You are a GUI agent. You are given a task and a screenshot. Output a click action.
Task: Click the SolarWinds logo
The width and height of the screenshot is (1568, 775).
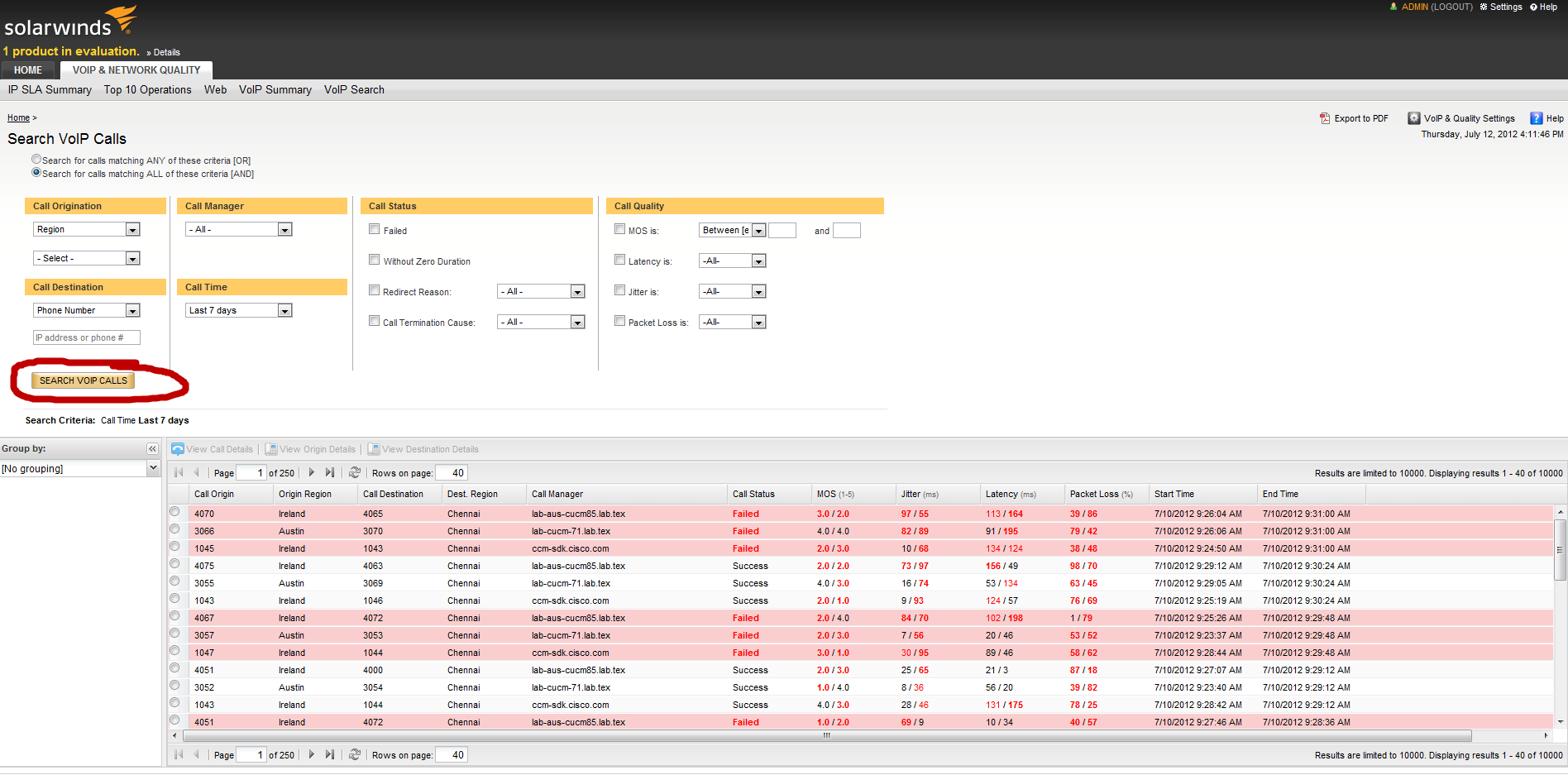click(x=70, y=22)
